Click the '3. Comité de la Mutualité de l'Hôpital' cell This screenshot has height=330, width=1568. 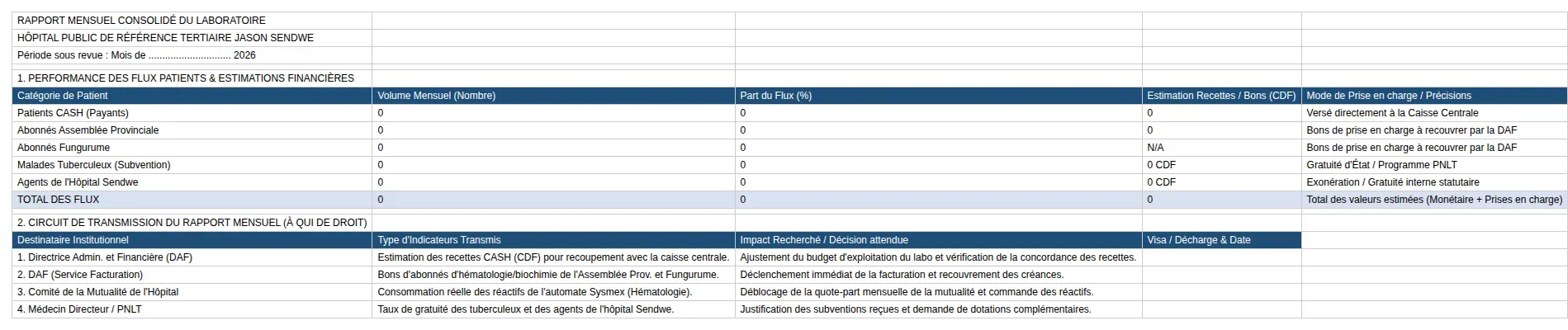point(192,292)
